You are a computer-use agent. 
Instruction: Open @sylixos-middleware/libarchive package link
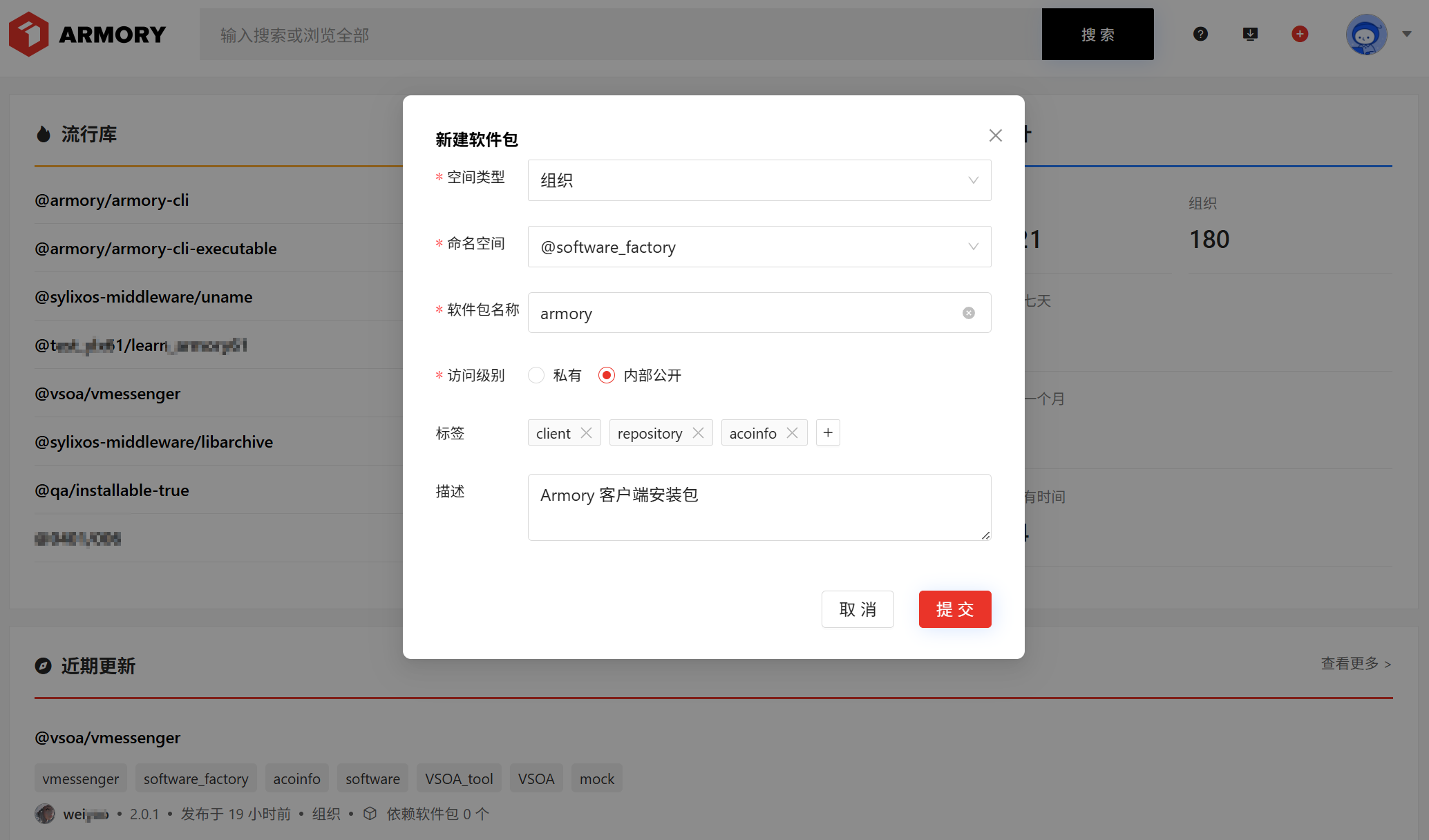pyautogui.click(x=153, y=442)
